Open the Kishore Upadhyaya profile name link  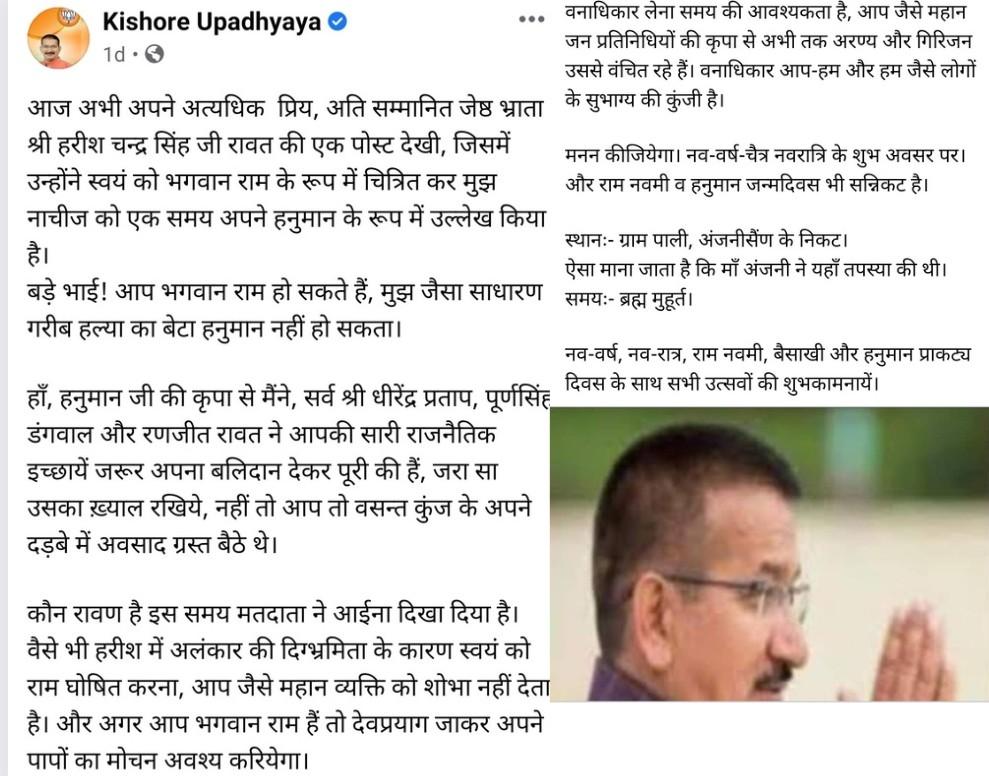tap(212, 22)
